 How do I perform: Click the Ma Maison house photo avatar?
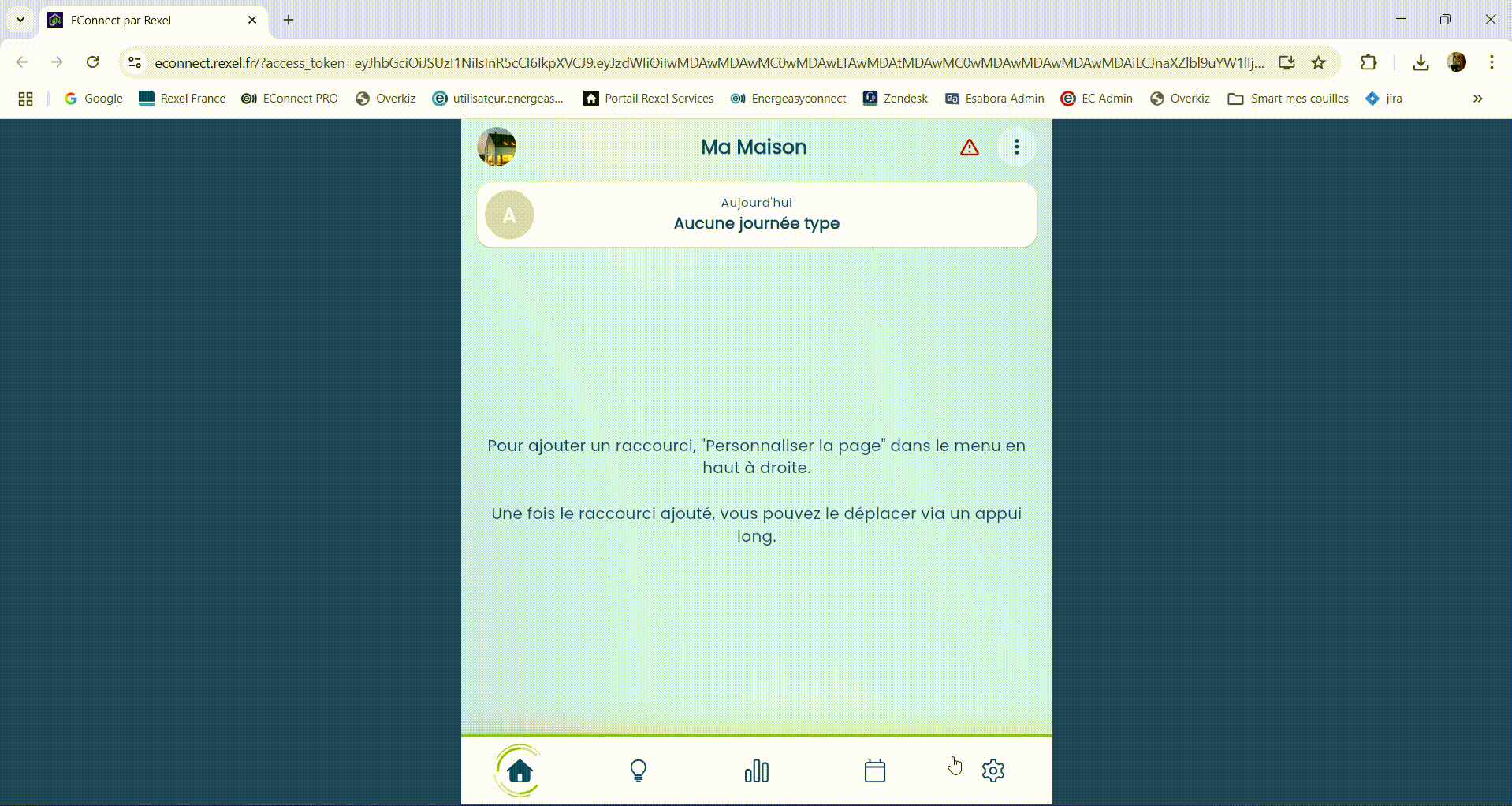tap(497, 147)
